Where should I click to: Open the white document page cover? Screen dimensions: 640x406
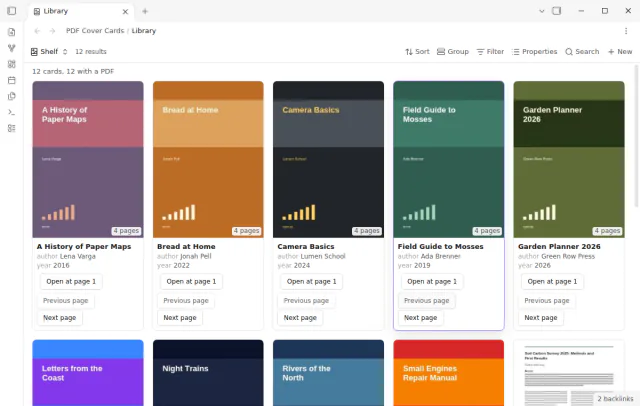pos(569,373)
